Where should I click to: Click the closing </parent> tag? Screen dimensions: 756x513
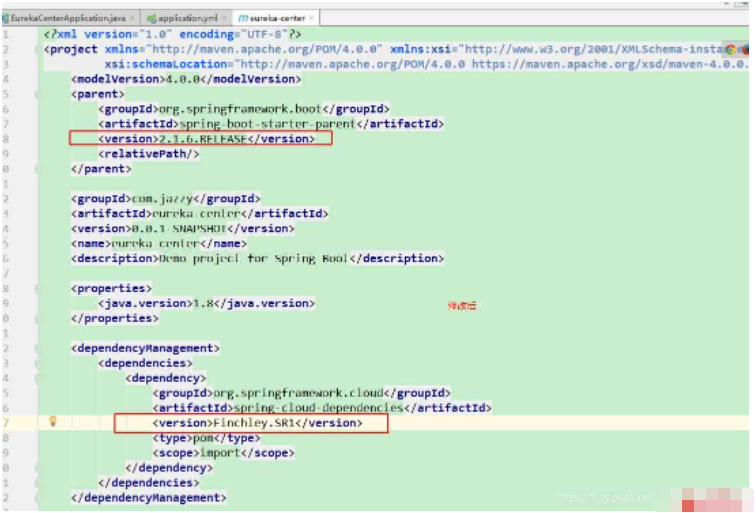click(x=101, y=169)
